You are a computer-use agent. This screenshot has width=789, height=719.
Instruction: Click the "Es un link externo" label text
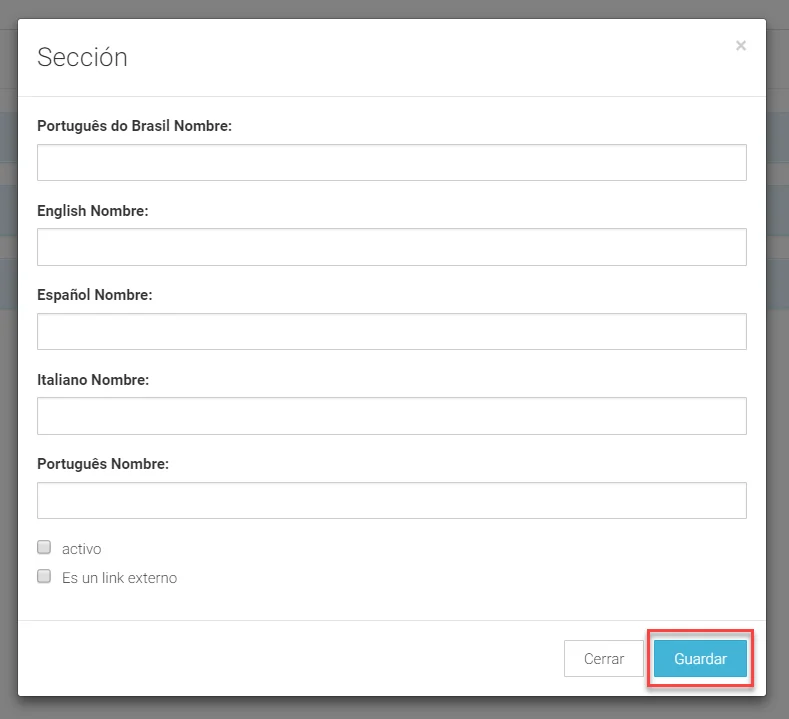(119, 578)
